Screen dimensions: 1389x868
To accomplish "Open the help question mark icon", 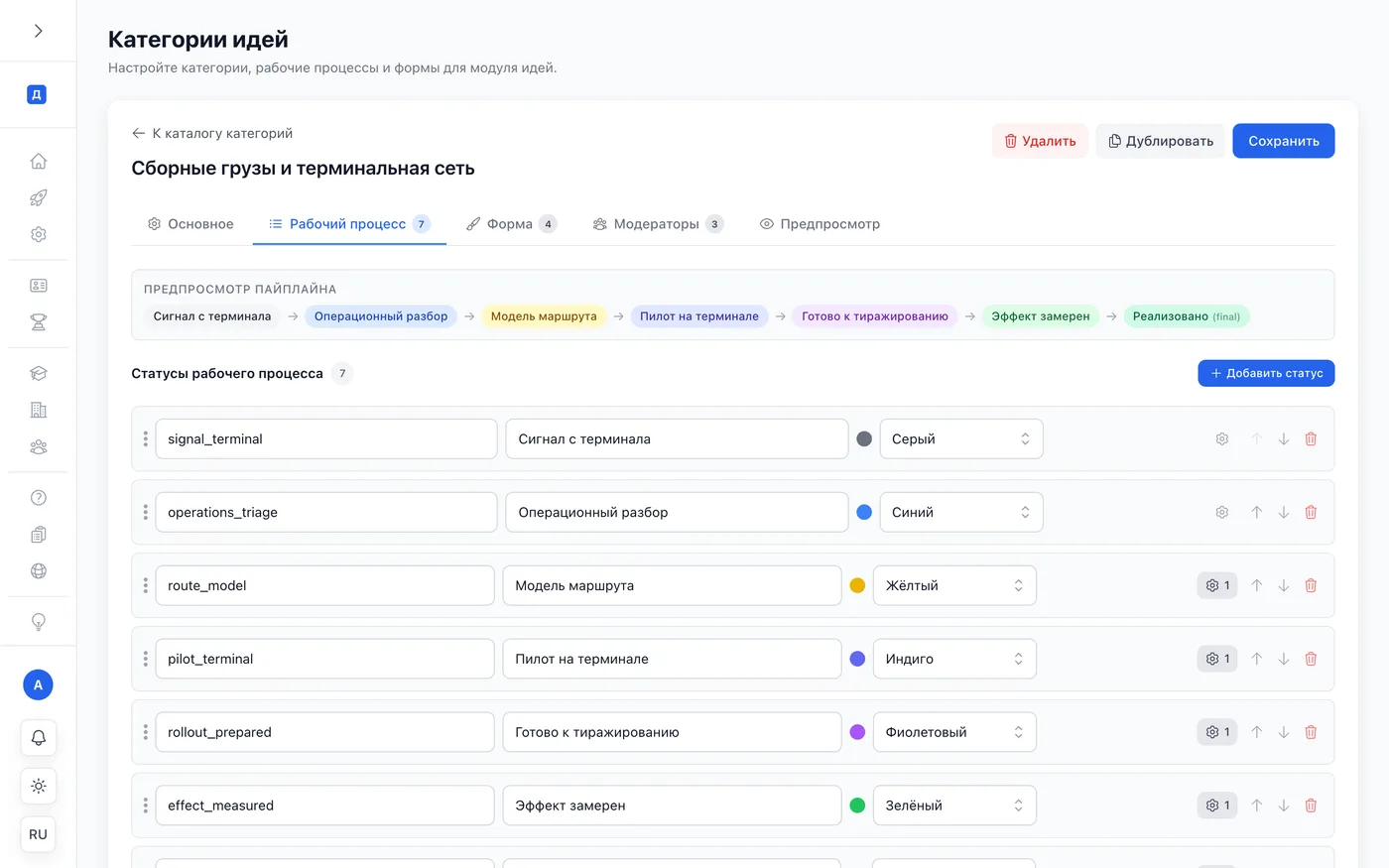I will pos(38,498).
